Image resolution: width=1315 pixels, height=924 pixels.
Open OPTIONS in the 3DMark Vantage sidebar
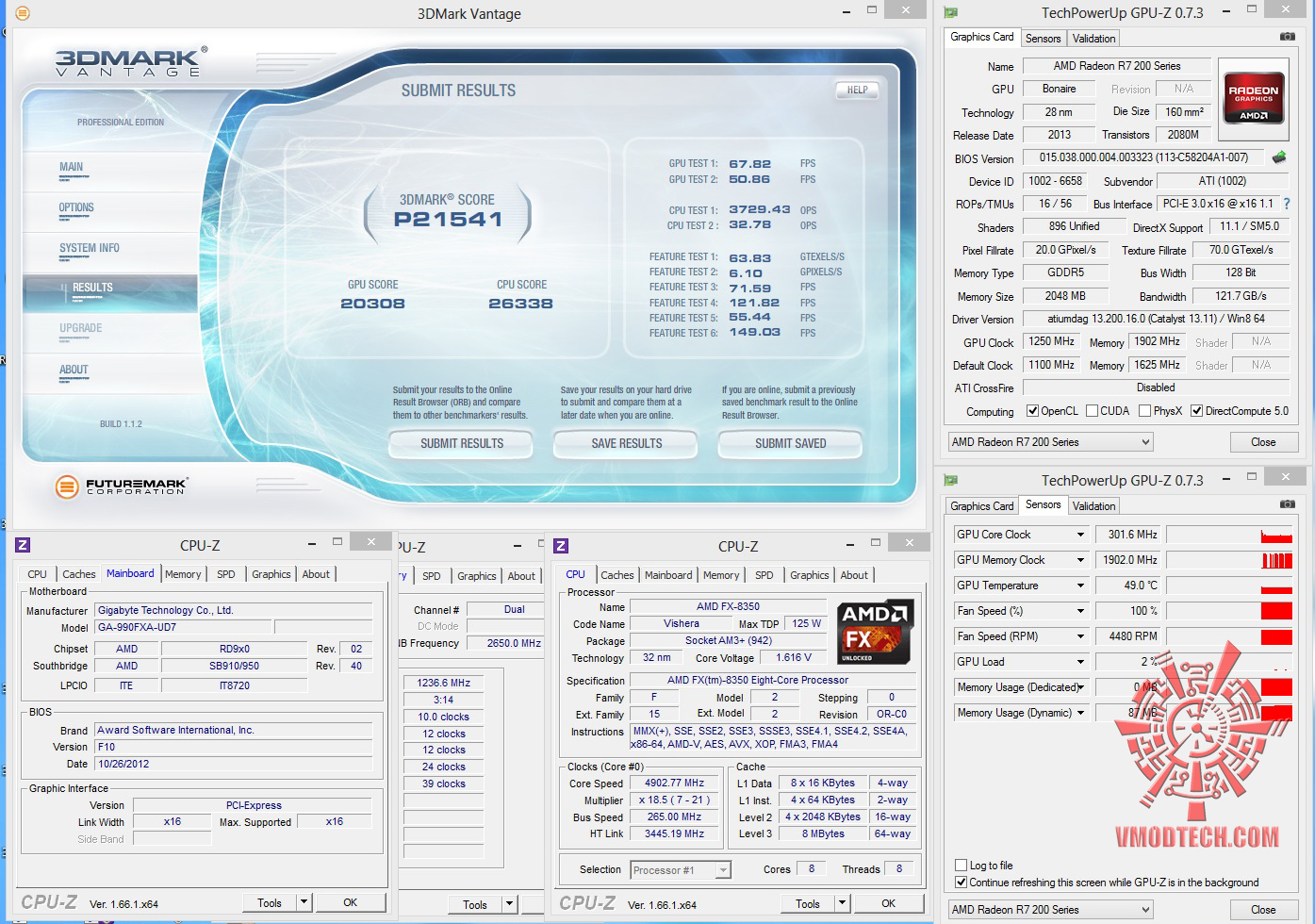(x=76, y=207)
